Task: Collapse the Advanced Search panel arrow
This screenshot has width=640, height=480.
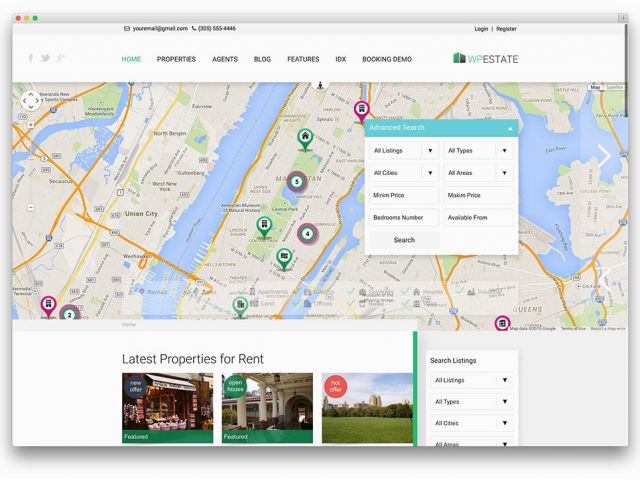Action: [510, 129]
